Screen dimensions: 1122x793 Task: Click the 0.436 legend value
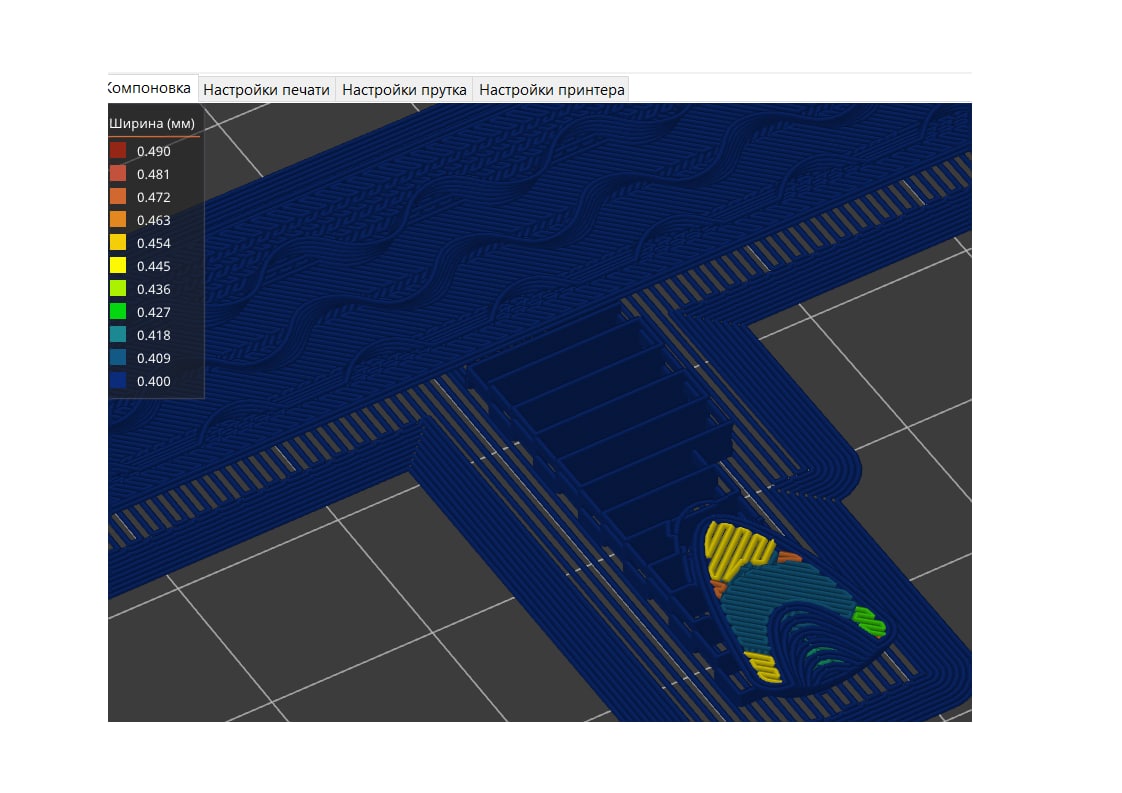pyautogui.click(x=154, y=289)
